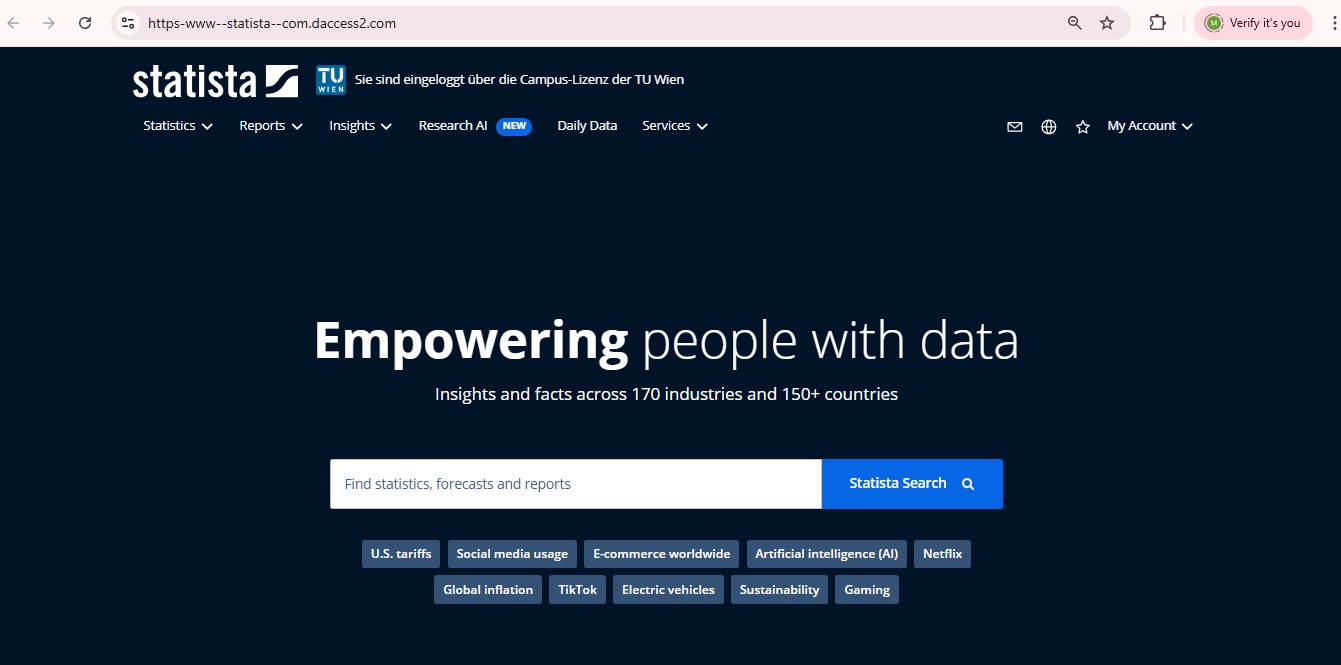Viewport: 1341px width, 665px height.
Task: Select the Electric vehicles tag
Action: tap(668, 590)
